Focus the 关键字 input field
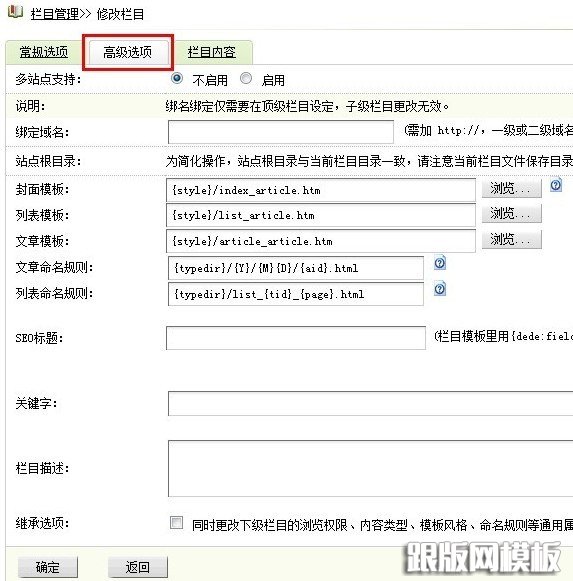Image resolution: width=573 pixels, height=581 pixels. (x=371, y=404)
